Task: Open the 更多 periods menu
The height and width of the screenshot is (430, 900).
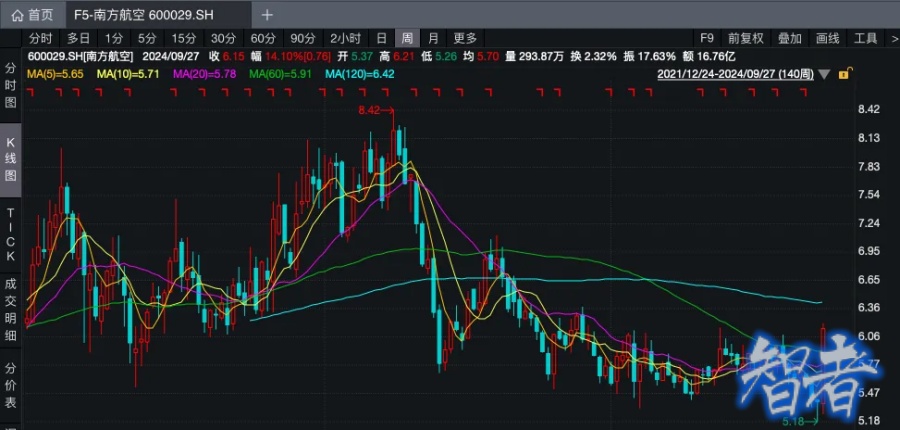Action: click(x=465, y=38)
